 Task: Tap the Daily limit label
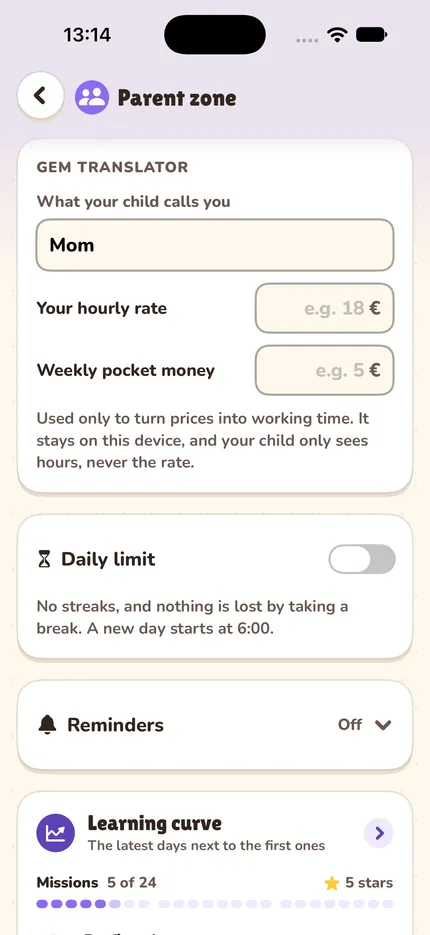pyautogui.click(x=108, y=559)
